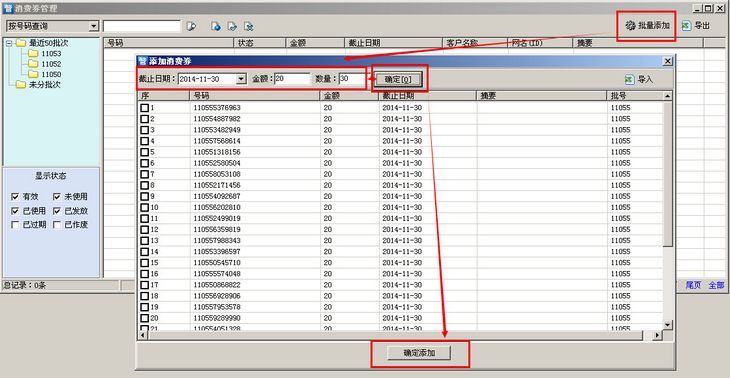Click the horizontal scrollbar left arrow
The height and width of the screenshot is (378, 730).
[142, 335]
